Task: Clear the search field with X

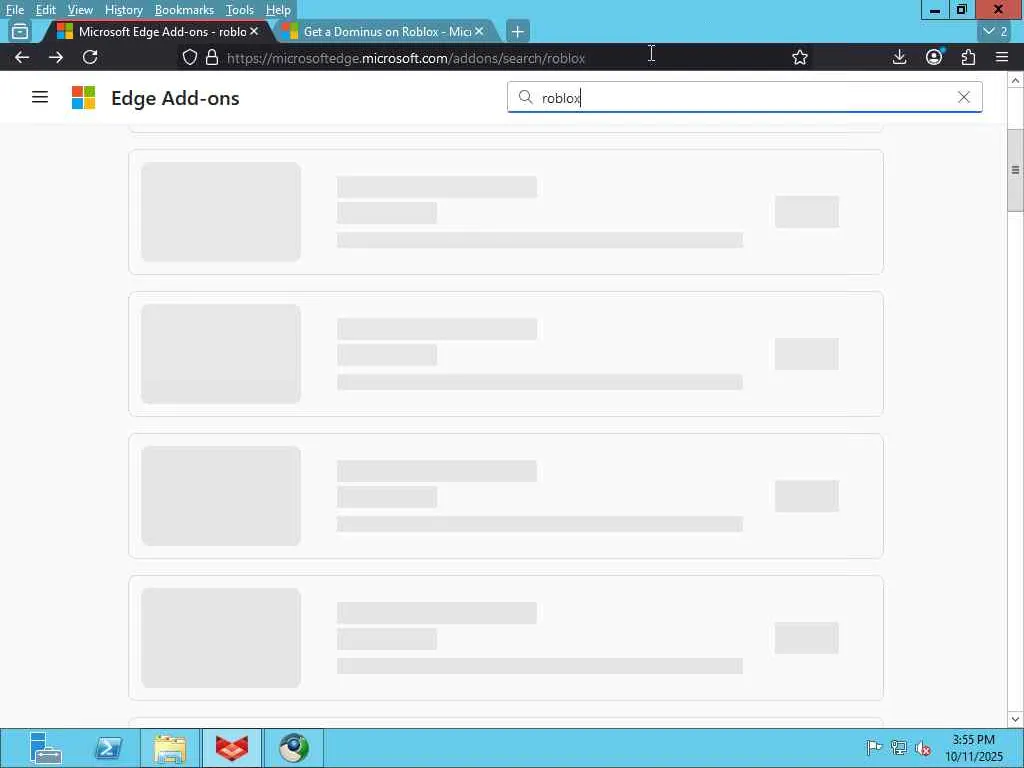Action: click(x=963, y=97)
